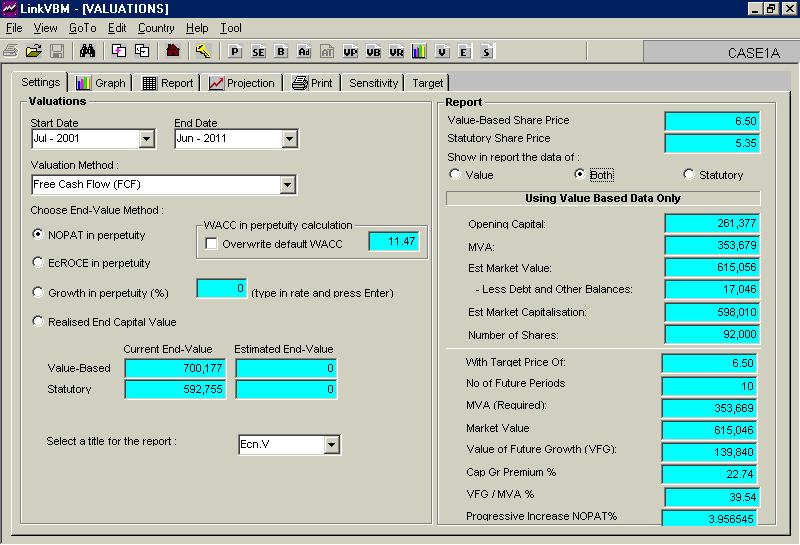
Task: Click the E toolbar icon
Action: pyautogui.click(x=464, y=52)
